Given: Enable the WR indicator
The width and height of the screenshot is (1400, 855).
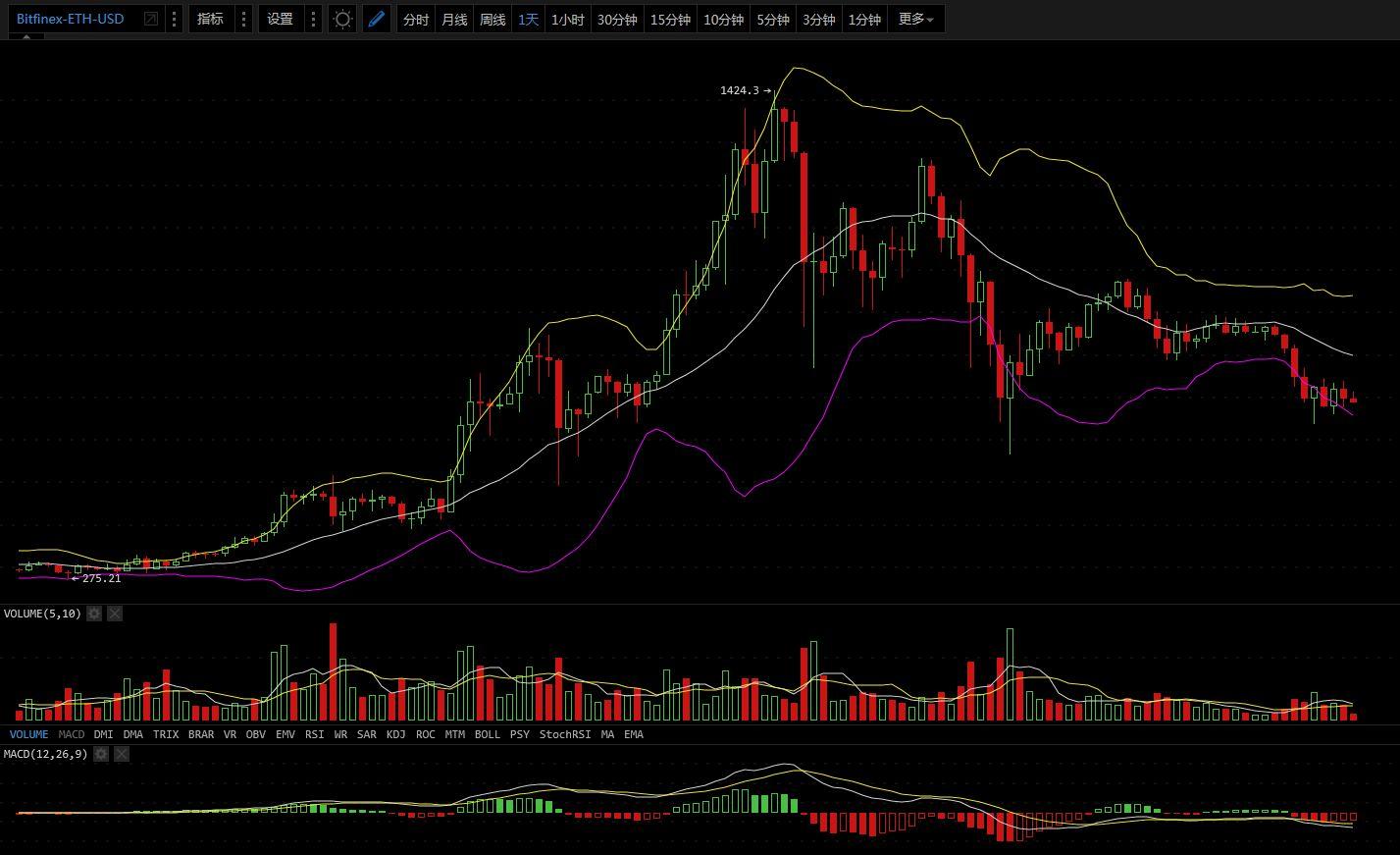Looking at the screenshot, I should point(340,734).
